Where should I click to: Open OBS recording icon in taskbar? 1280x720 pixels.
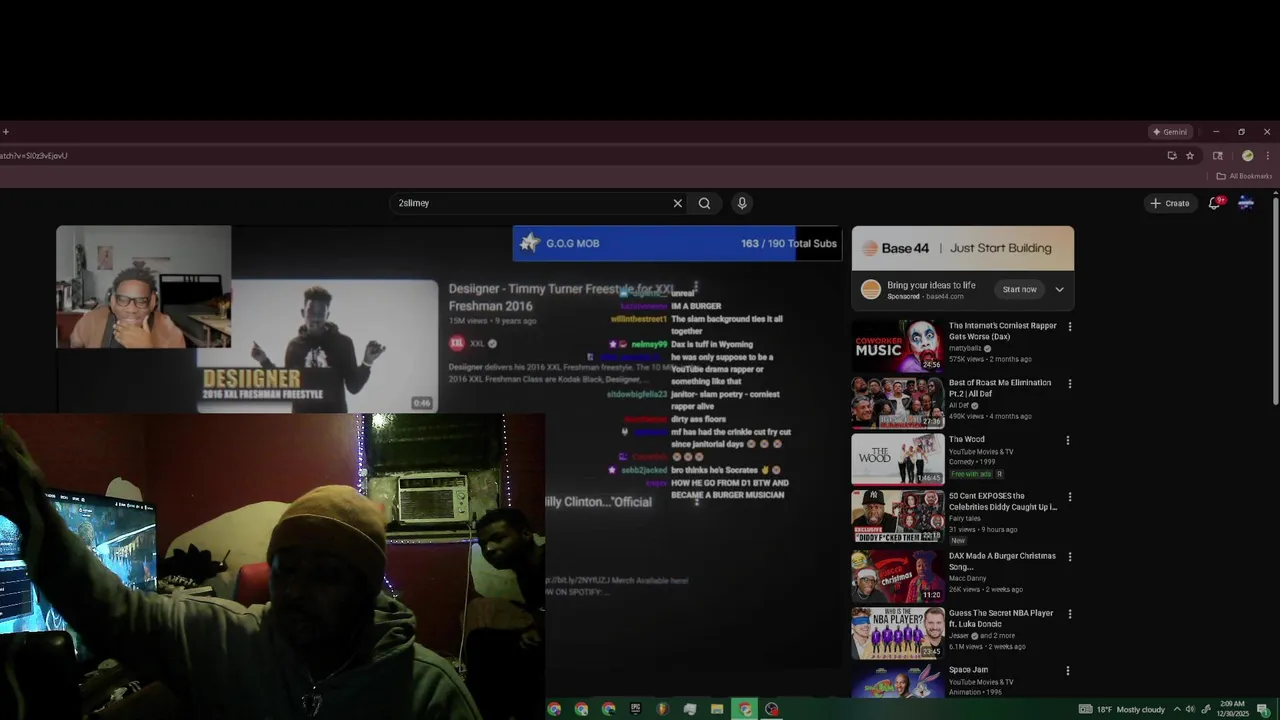(771, 709)
